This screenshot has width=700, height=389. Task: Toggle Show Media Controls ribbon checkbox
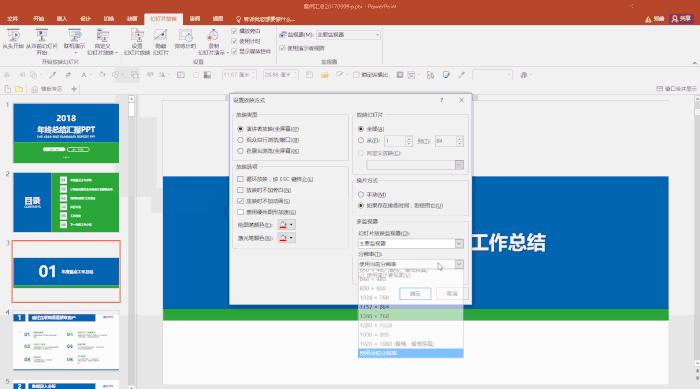point(234,51)
